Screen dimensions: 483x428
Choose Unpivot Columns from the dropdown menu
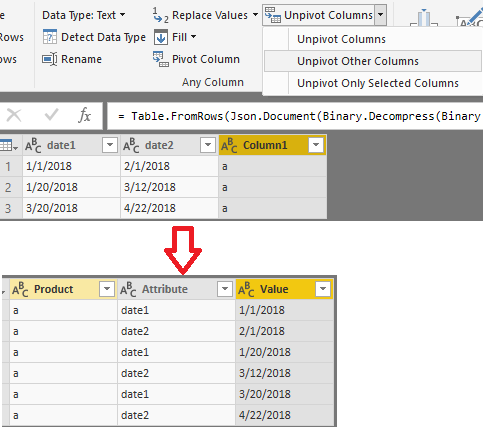[373, 39]
